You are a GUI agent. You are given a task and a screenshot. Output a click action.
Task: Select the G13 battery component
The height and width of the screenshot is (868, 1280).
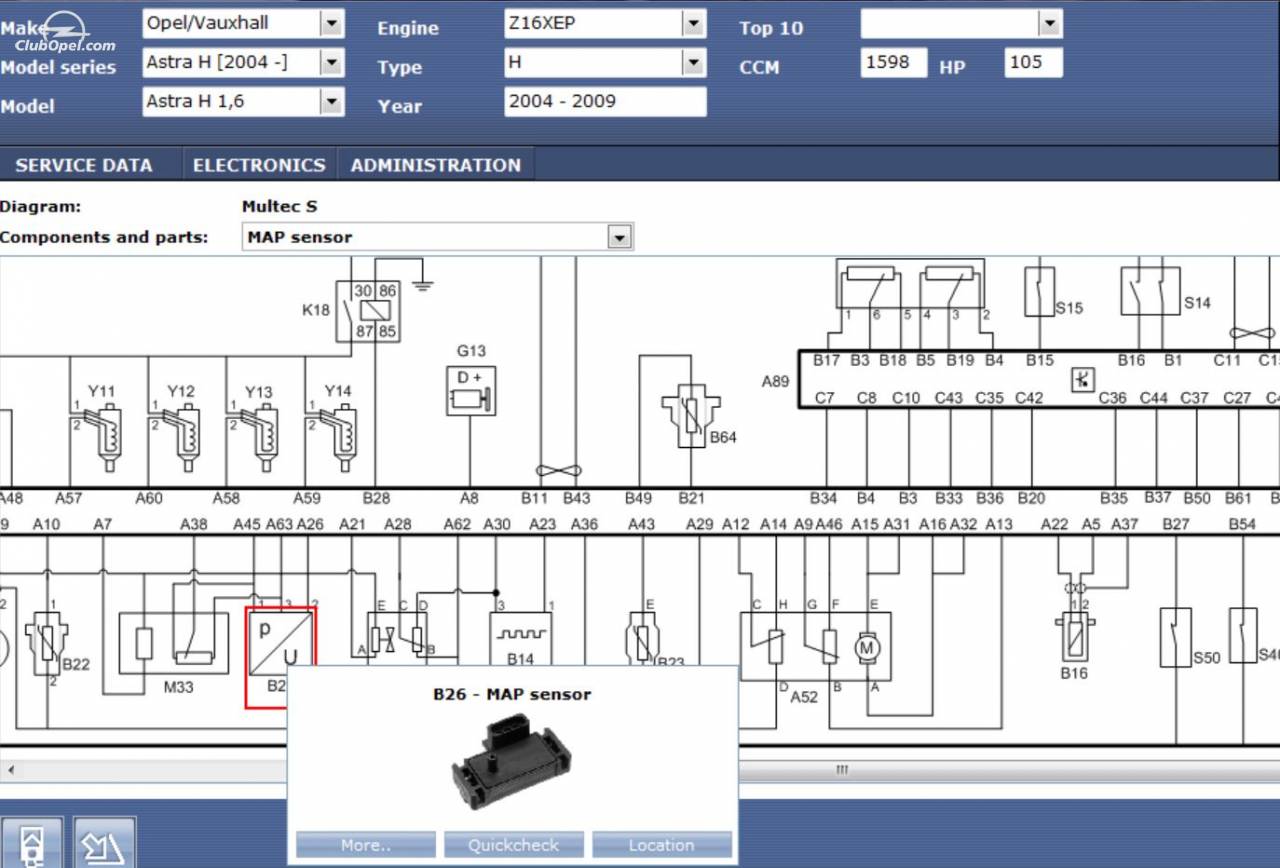coord(471,391)
